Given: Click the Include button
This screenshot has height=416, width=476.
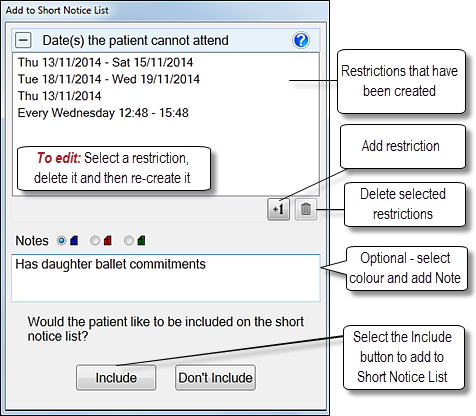Looking at the screenshot, I should pyautogui.click(x=116, y=378).
